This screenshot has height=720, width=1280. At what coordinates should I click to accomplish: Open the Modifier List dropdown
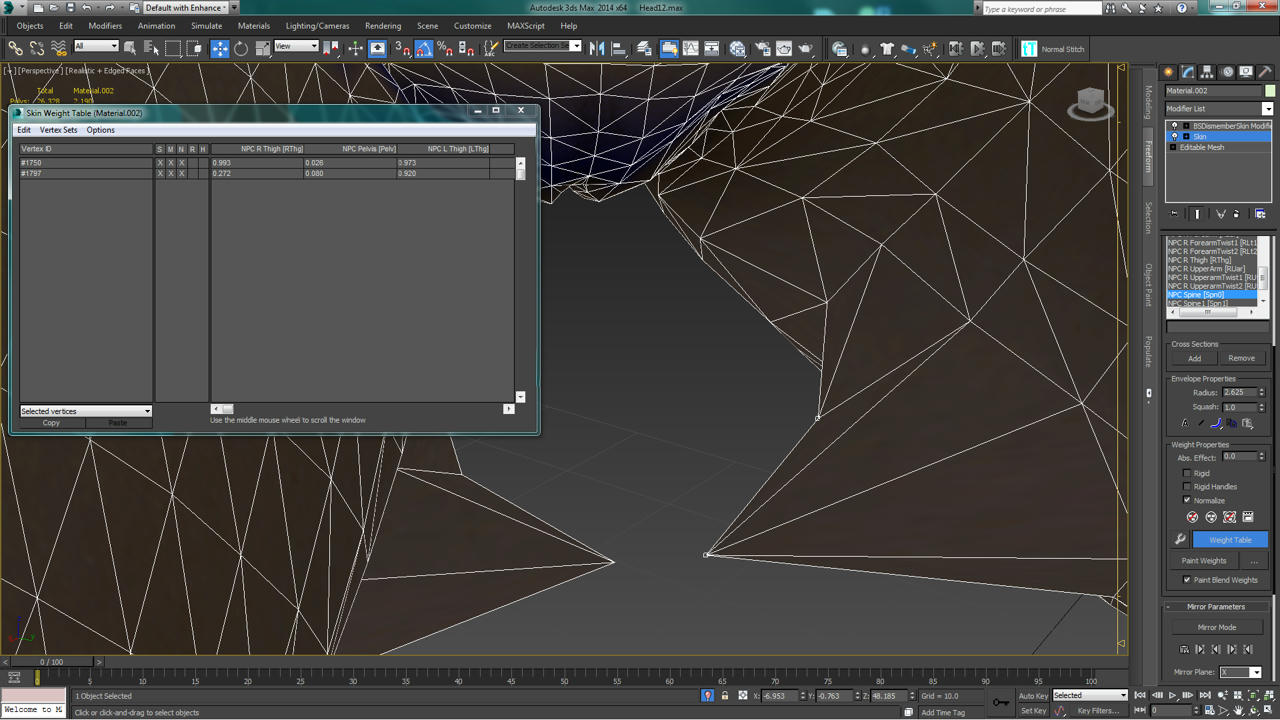coord(1219,108)
